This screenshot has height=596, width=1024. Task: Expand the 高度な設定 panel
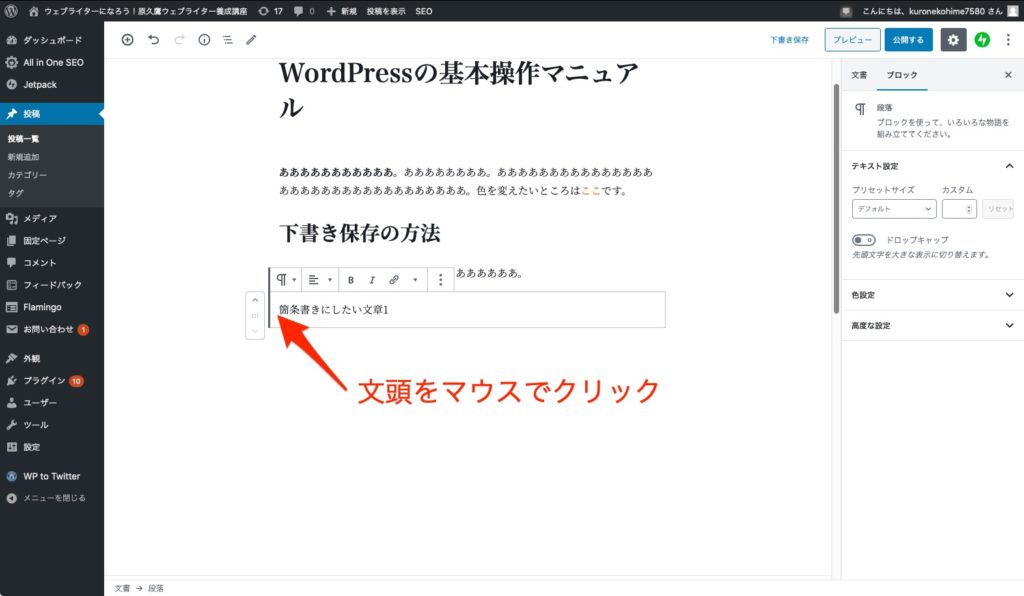(x=932, y=326)
